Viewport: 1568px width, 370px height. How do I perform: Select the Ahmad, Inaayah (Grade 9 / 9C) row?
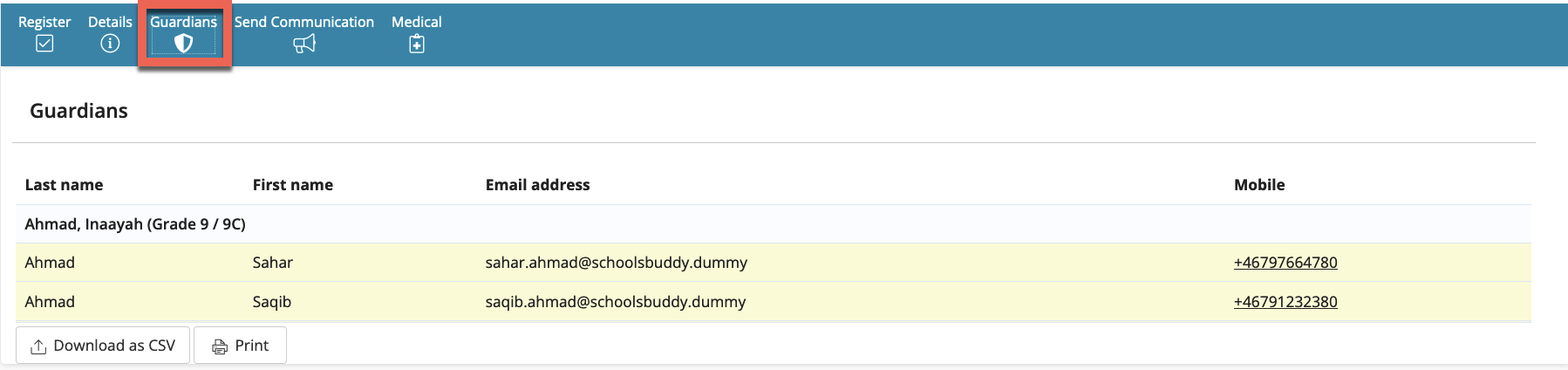135,224
